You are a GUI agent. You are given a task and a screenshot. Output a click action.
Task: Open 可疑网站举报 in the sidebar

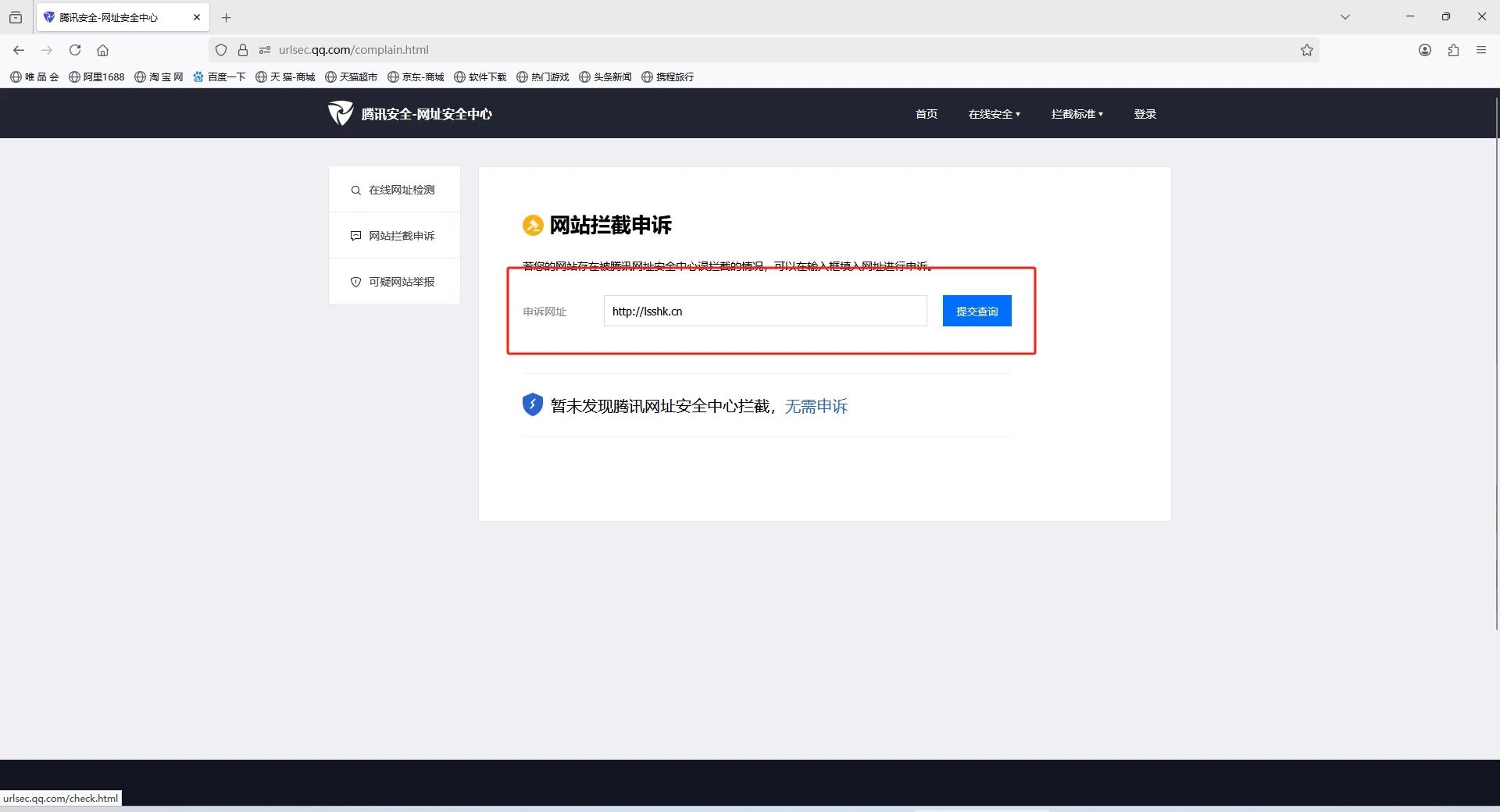tap(395, 282)
